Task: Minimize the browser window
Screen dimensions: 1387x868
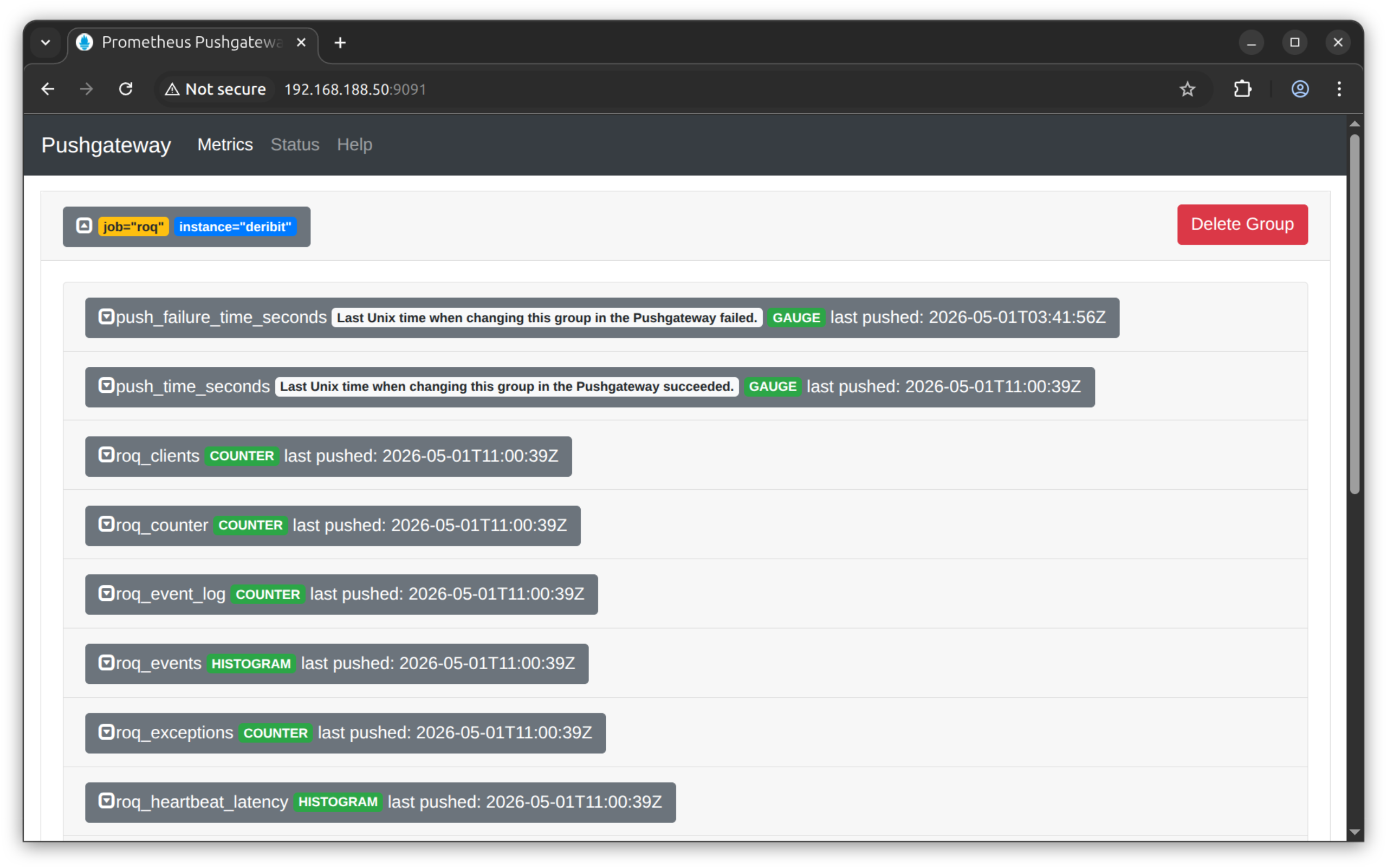Action: click(x=1252, y=42)
